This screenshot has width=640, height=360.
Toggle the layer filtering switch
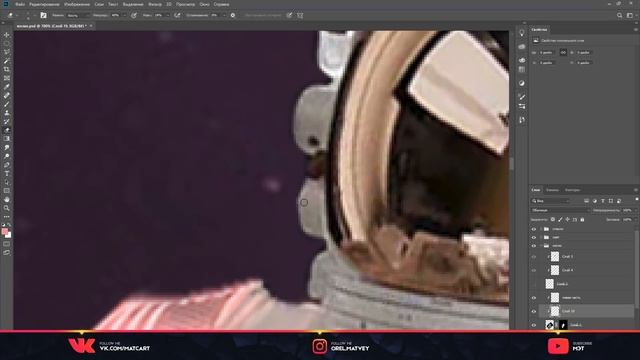(x=636, y=200)
